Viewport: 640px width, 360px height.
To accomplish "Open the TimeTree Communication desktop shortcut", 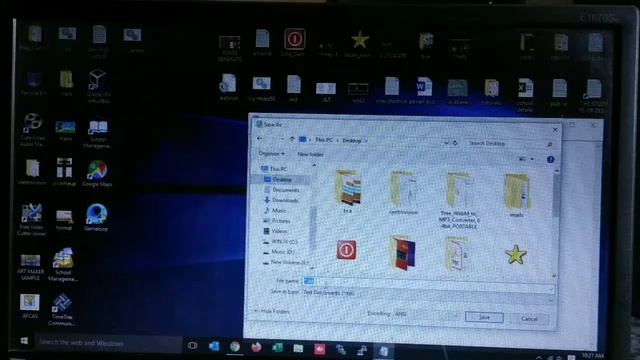I will click(x=61, y=309).
